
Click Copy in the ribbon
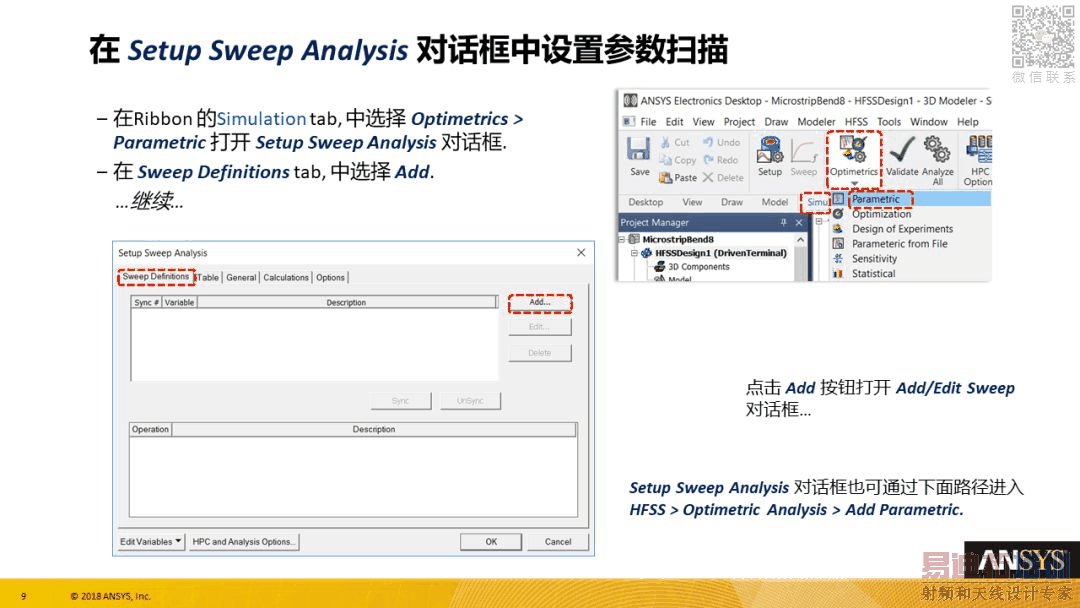pos(678,160)
